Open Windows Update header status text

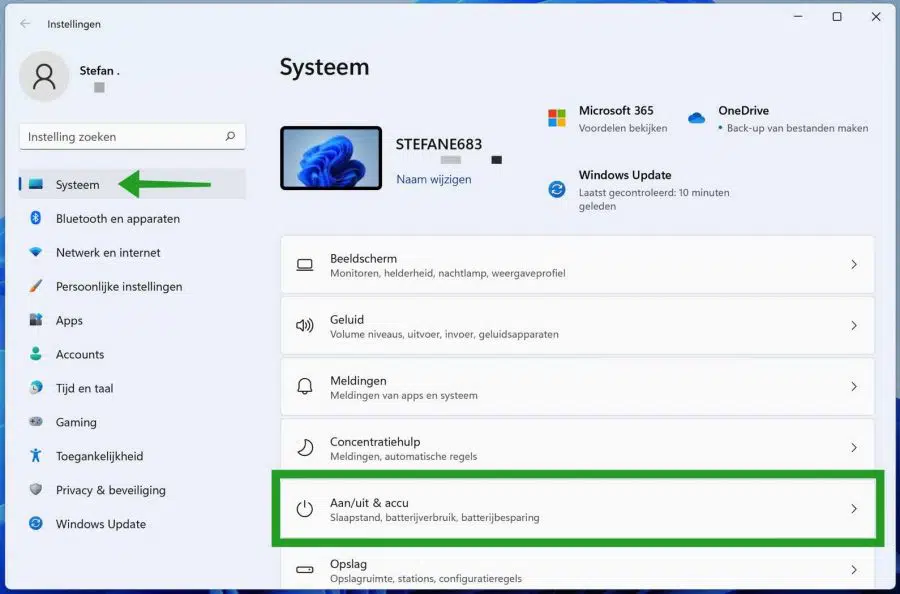click(654, 199)
